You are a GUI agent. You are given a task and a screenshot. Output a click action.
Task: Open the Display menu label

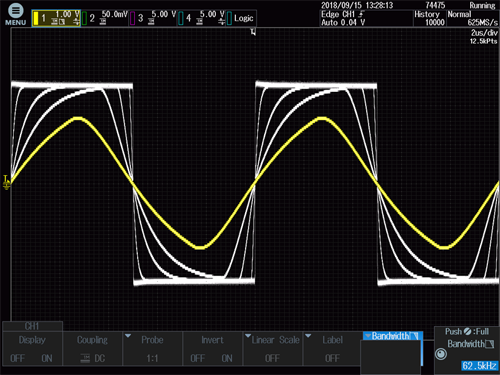[32, 340]
